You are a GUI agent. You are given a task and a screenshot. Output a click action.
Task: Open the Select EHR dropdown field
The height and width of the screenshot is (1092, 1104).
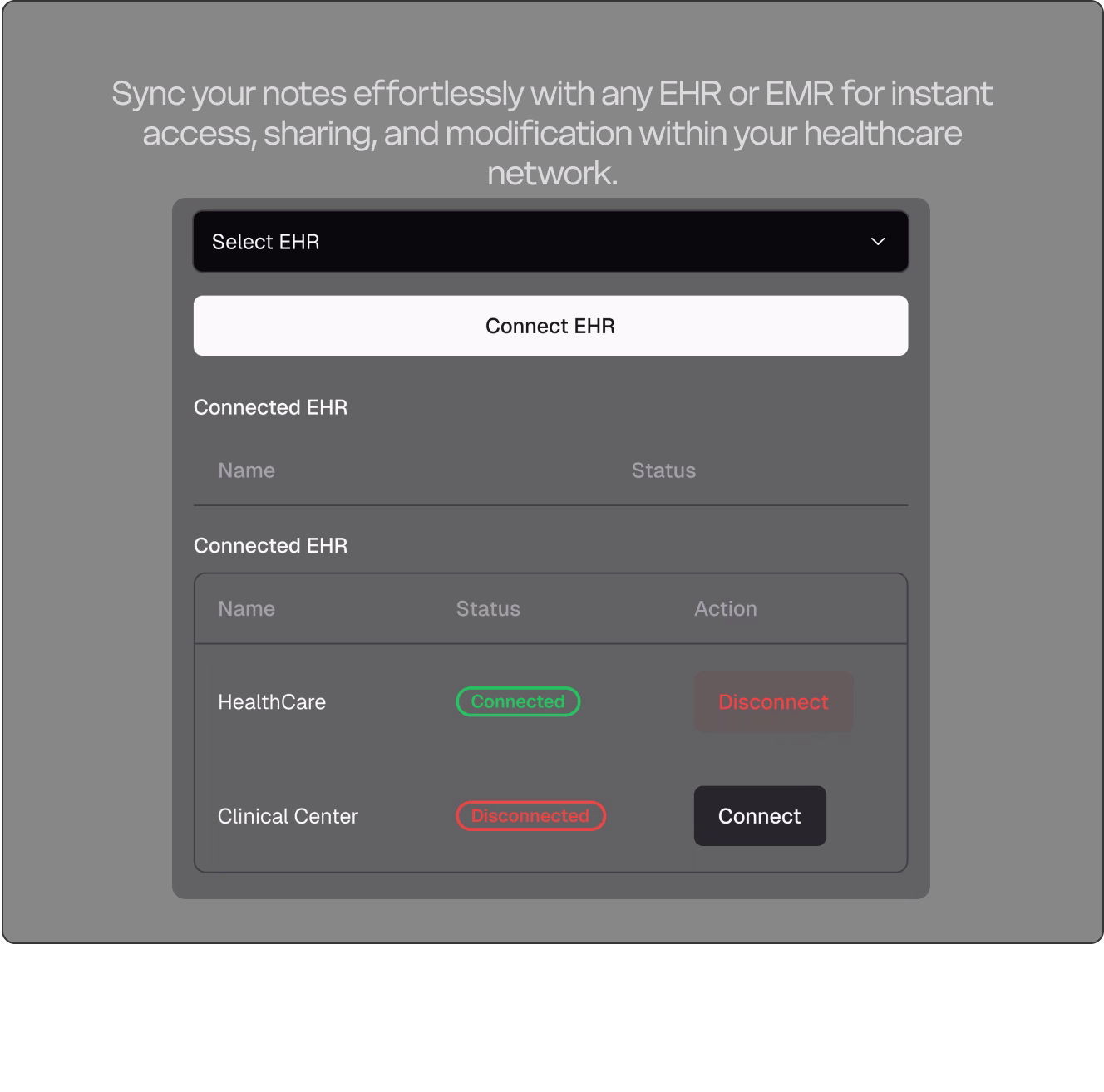[550, 242]
